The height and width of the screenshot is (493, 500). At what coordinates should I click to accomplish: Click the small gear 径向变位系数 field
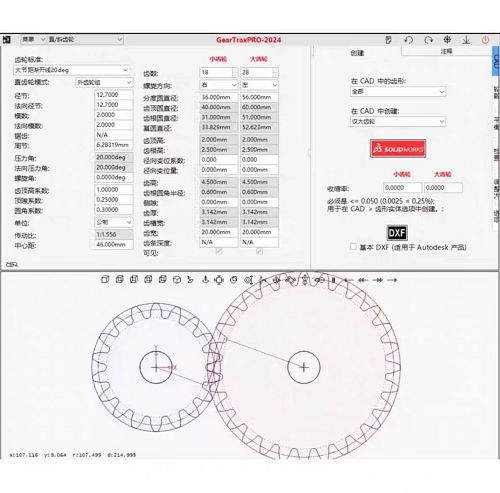click(219, 160)
